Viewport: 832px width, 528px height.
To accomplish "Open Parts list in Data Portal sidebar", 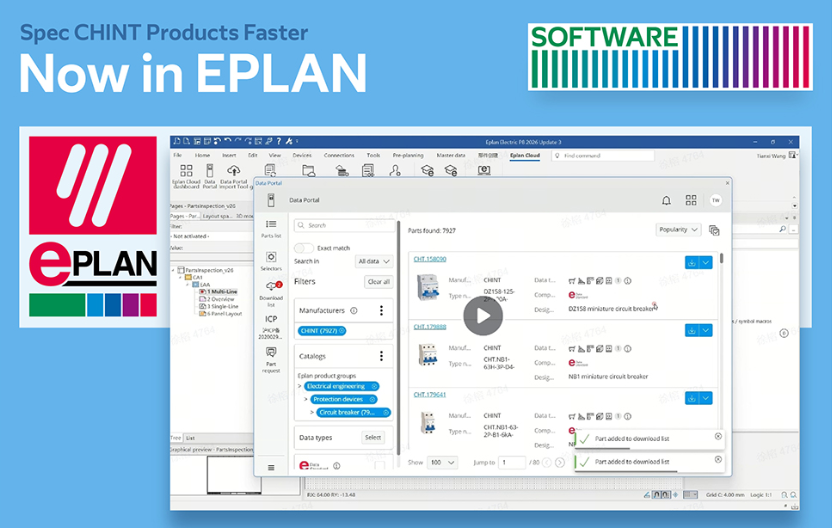I will [271, 229].
